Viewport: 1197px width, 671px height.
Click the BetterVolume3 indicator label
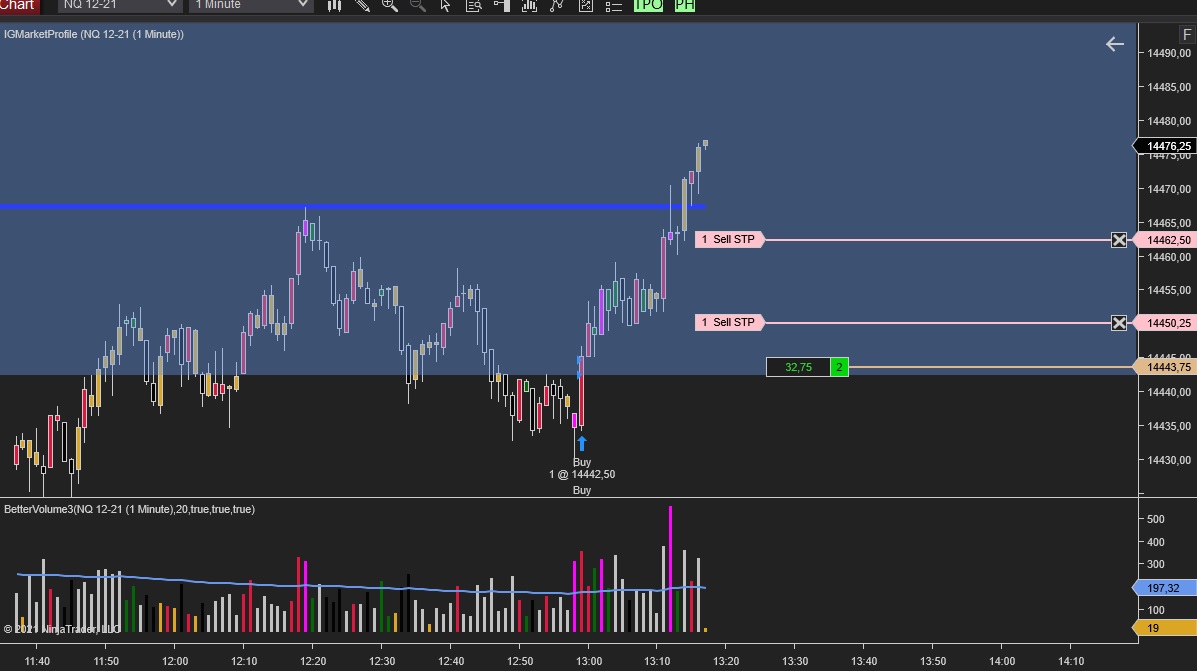coord(129,509)
